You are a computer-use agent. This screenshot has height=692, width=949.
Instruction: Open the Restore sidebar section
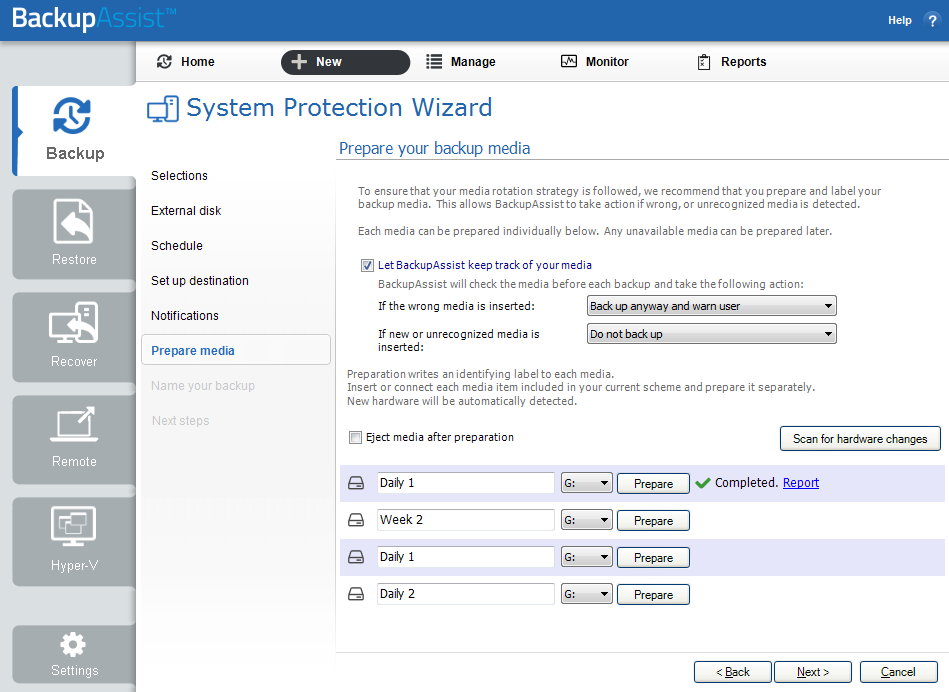click(x=74, y=234)
